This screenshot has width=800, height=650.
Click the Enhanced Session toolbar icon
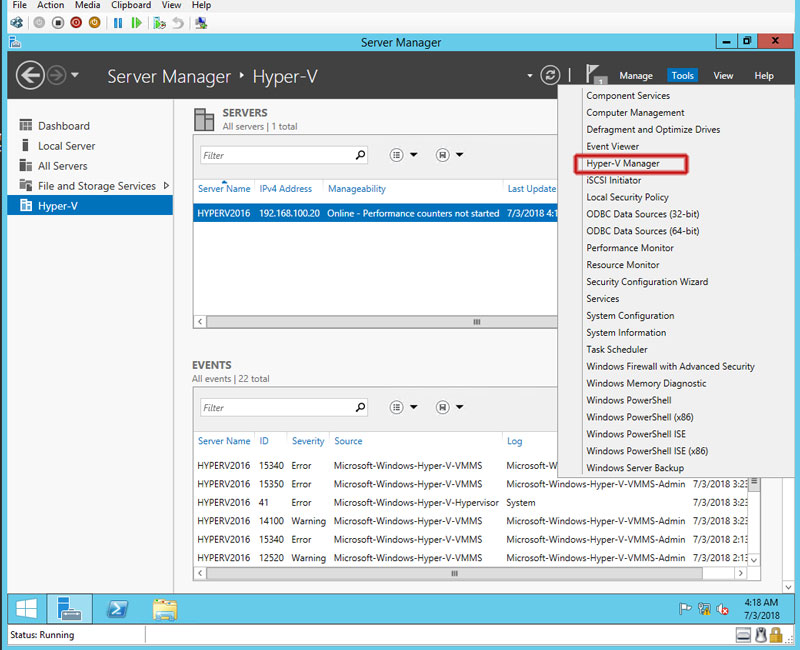click(x=201, y=23)
